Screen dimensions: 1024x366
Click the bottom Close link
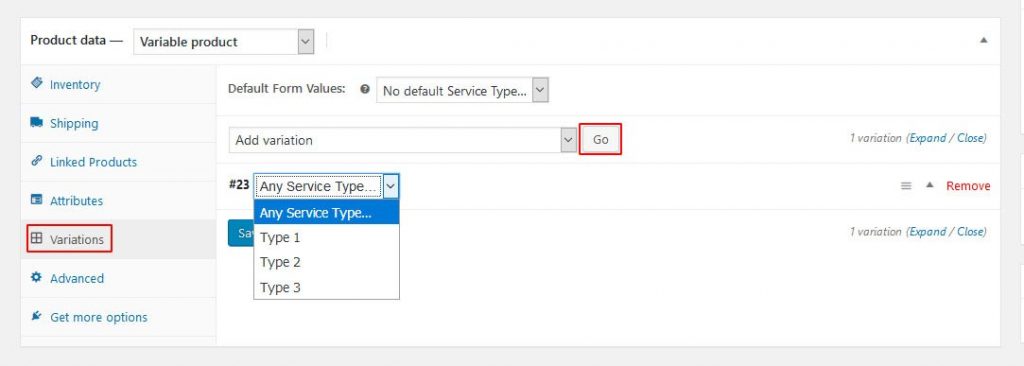point(970,231)
